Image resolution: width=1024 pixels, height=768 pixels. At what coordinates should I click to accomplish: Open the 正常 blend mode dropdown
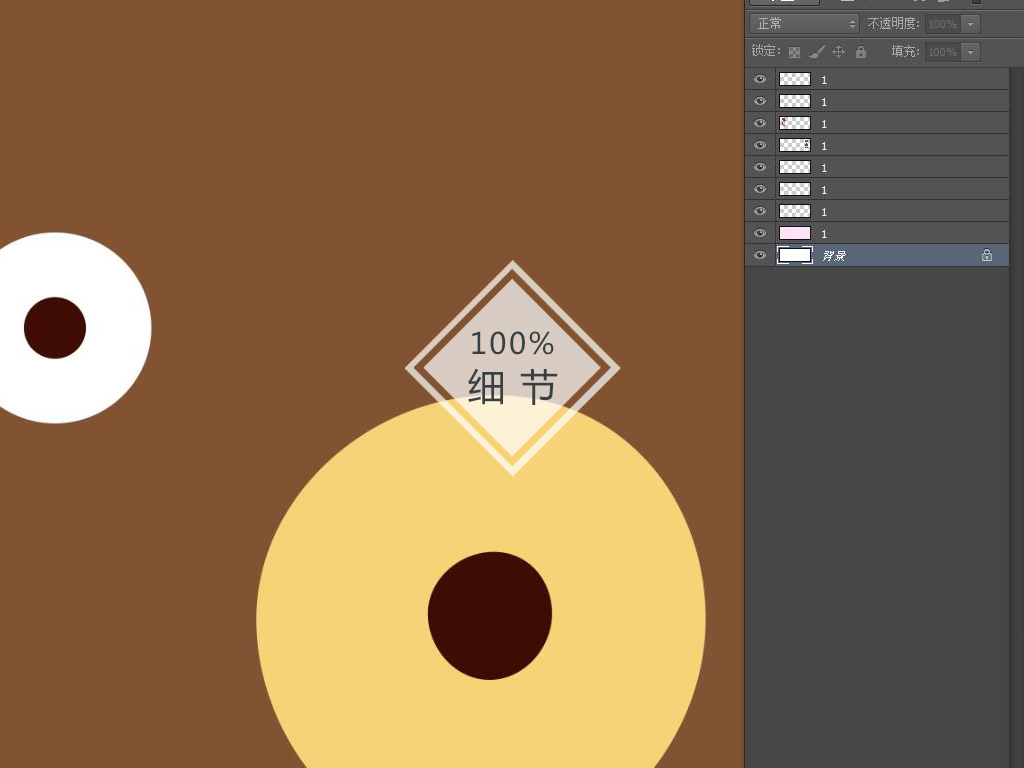tap(804, 24)
